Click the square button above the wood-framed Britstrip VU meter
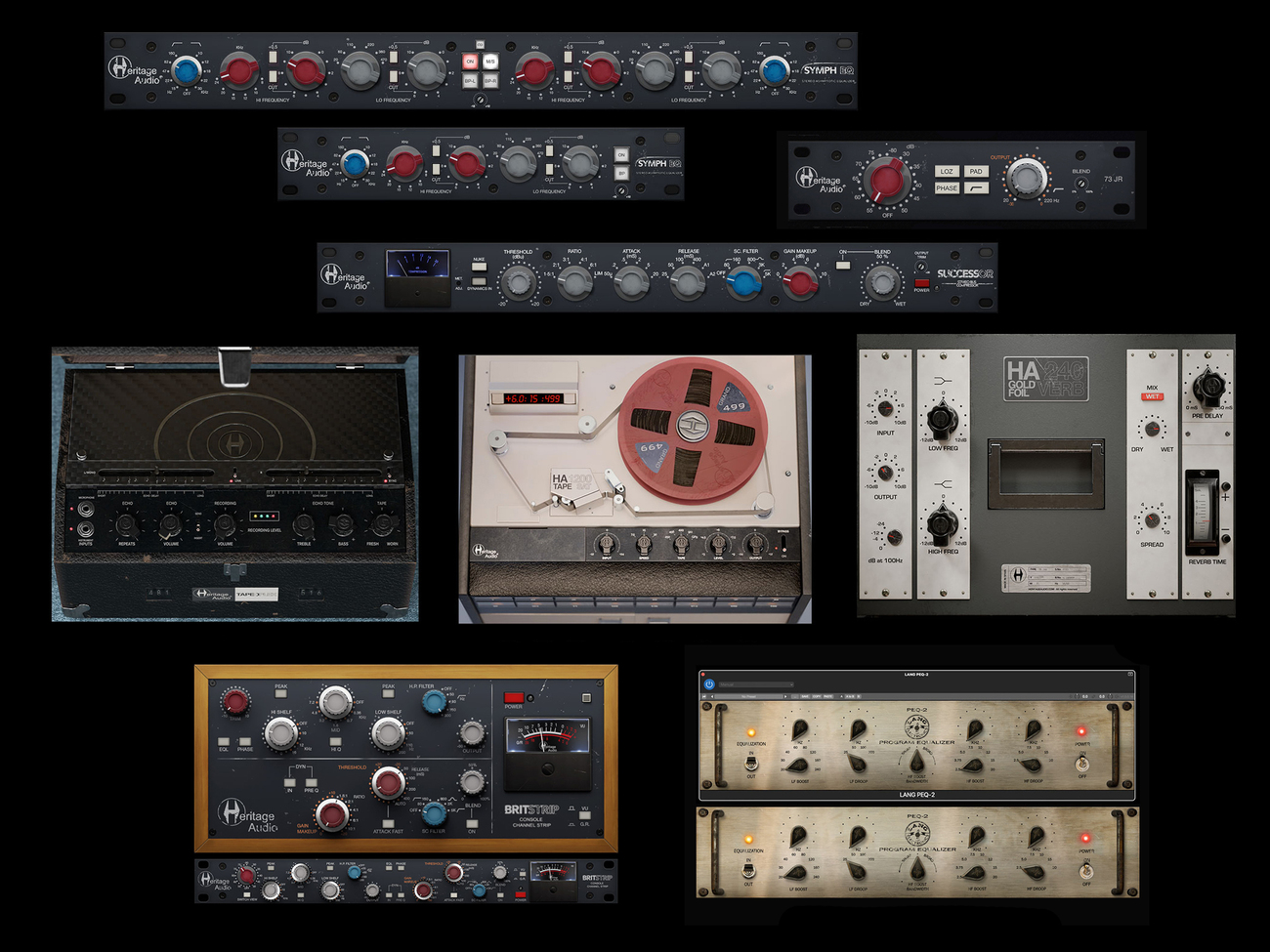The height and width of the screenshot is (952, 1270). tap(586, 698)
